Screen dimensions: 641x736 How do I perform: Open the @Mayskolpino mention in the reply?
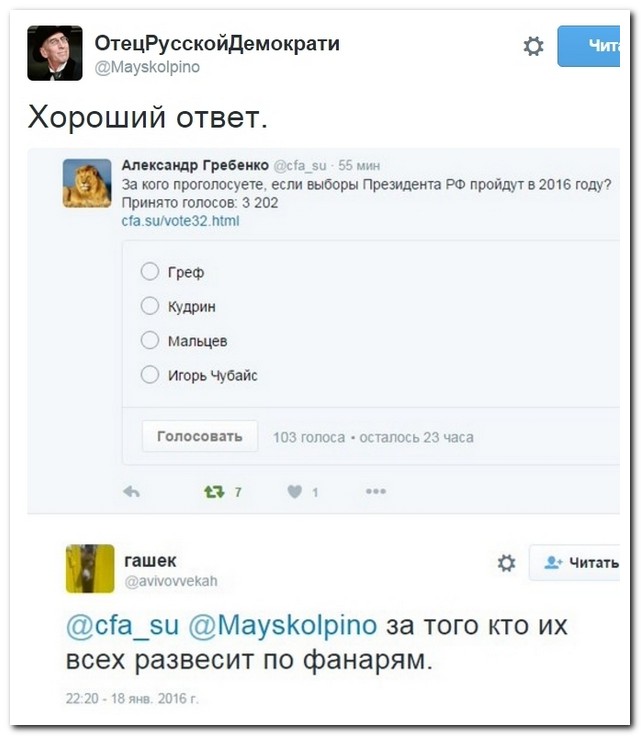click(x=282, y=627)
